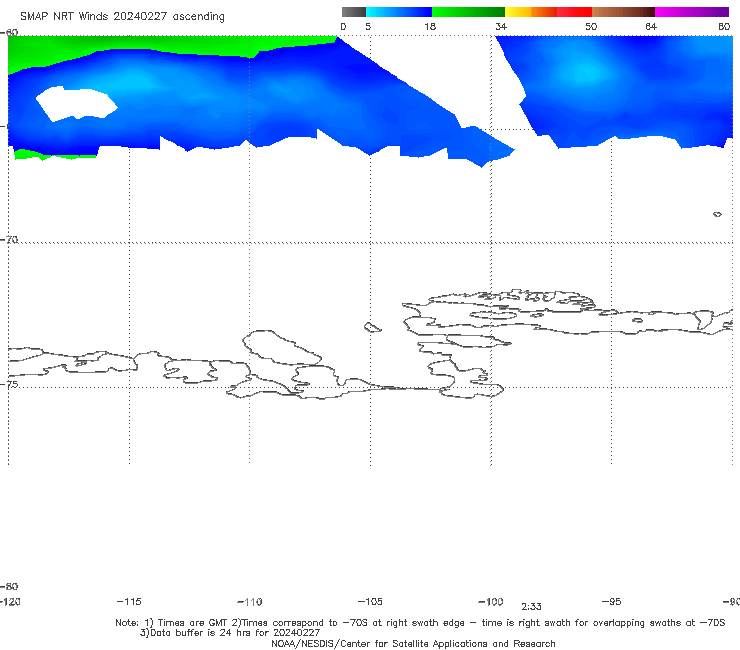The image size is (740, 650).
Task: Choose the red segment of the color scale
Action: [574, 12]
